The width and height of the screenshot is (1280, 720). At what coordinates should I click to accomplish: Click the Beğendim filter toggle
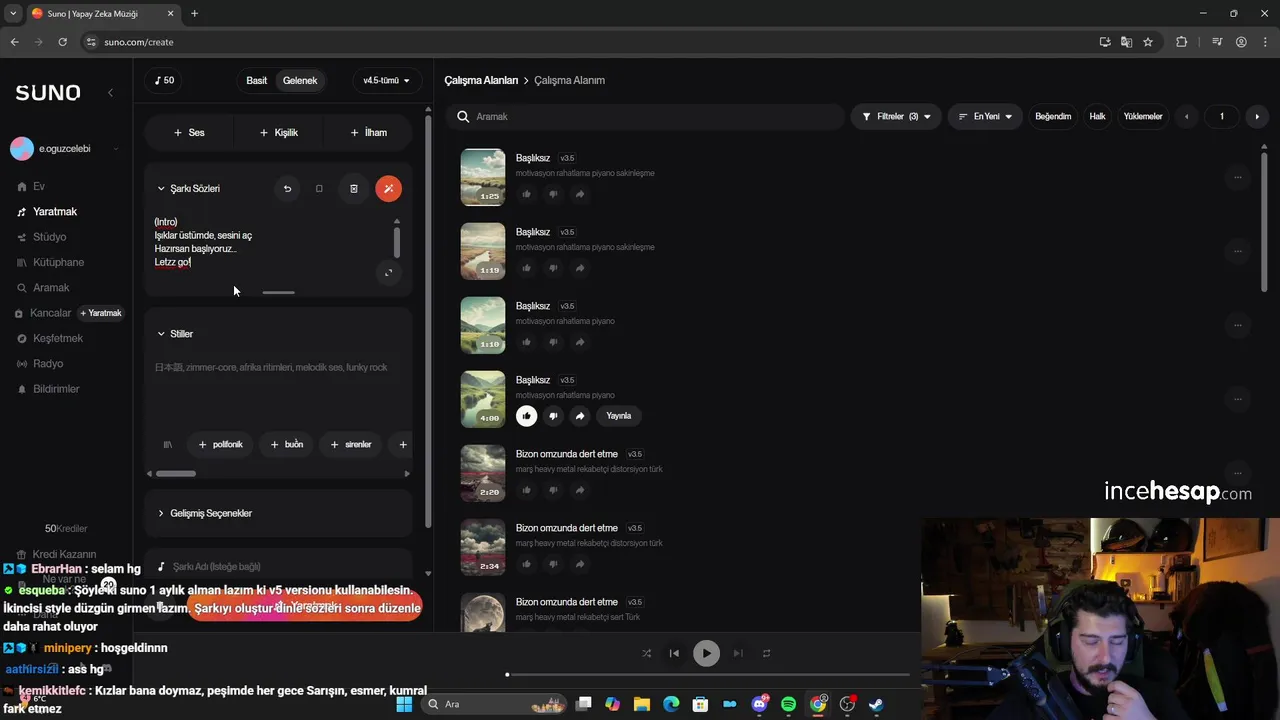(x=1053, y=116)
